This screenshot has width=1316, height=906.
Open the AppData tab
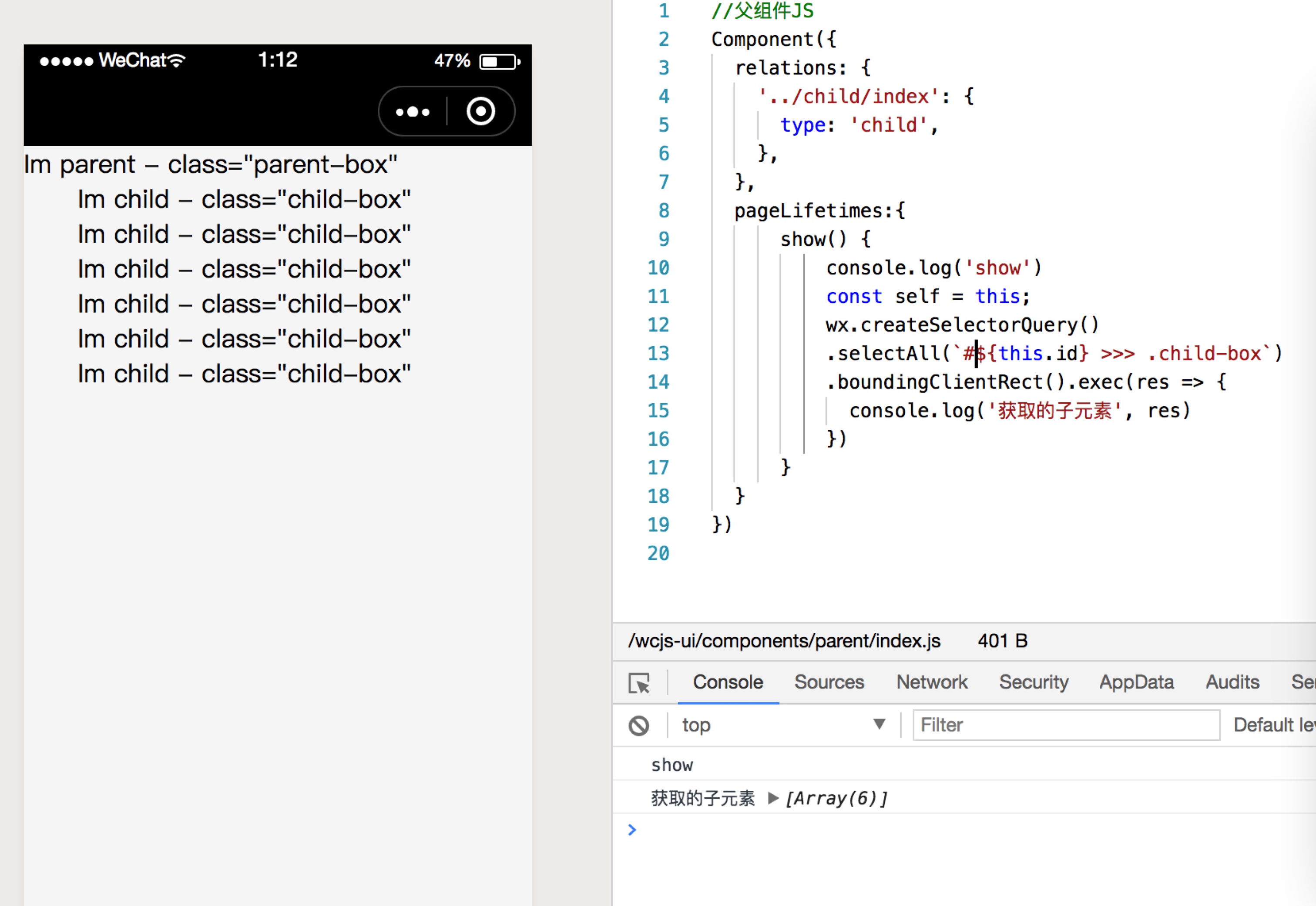(1136, 682)
